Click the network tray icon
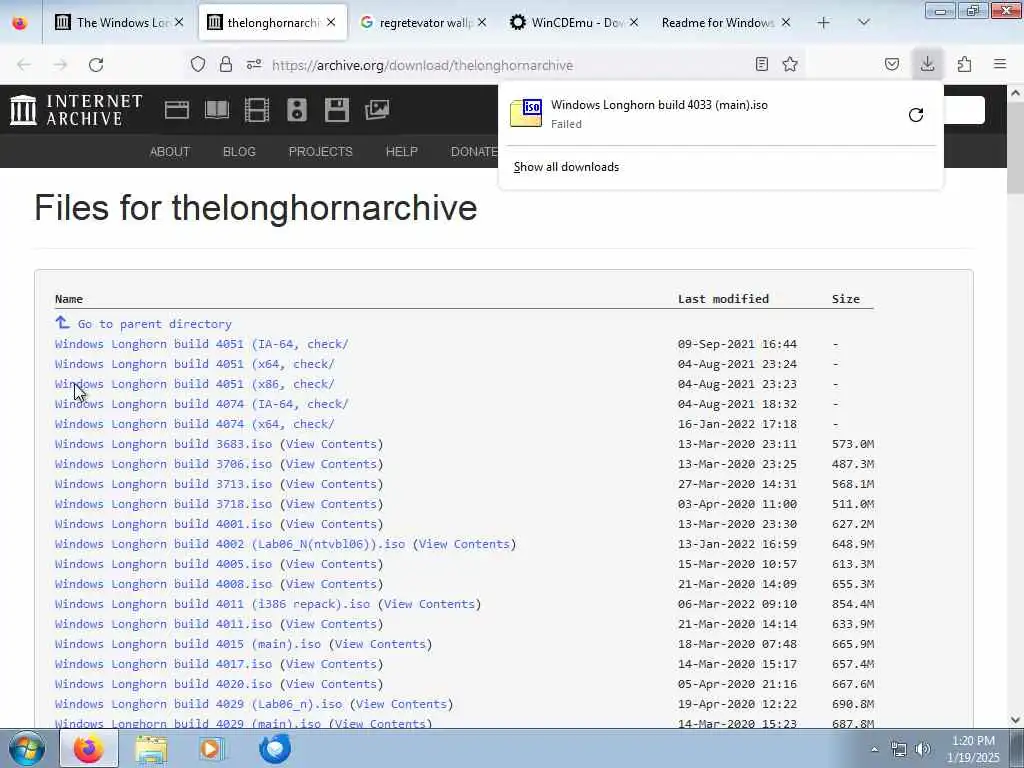The height and width of the screenshot is (768, 1024). (x=899, y=750)
